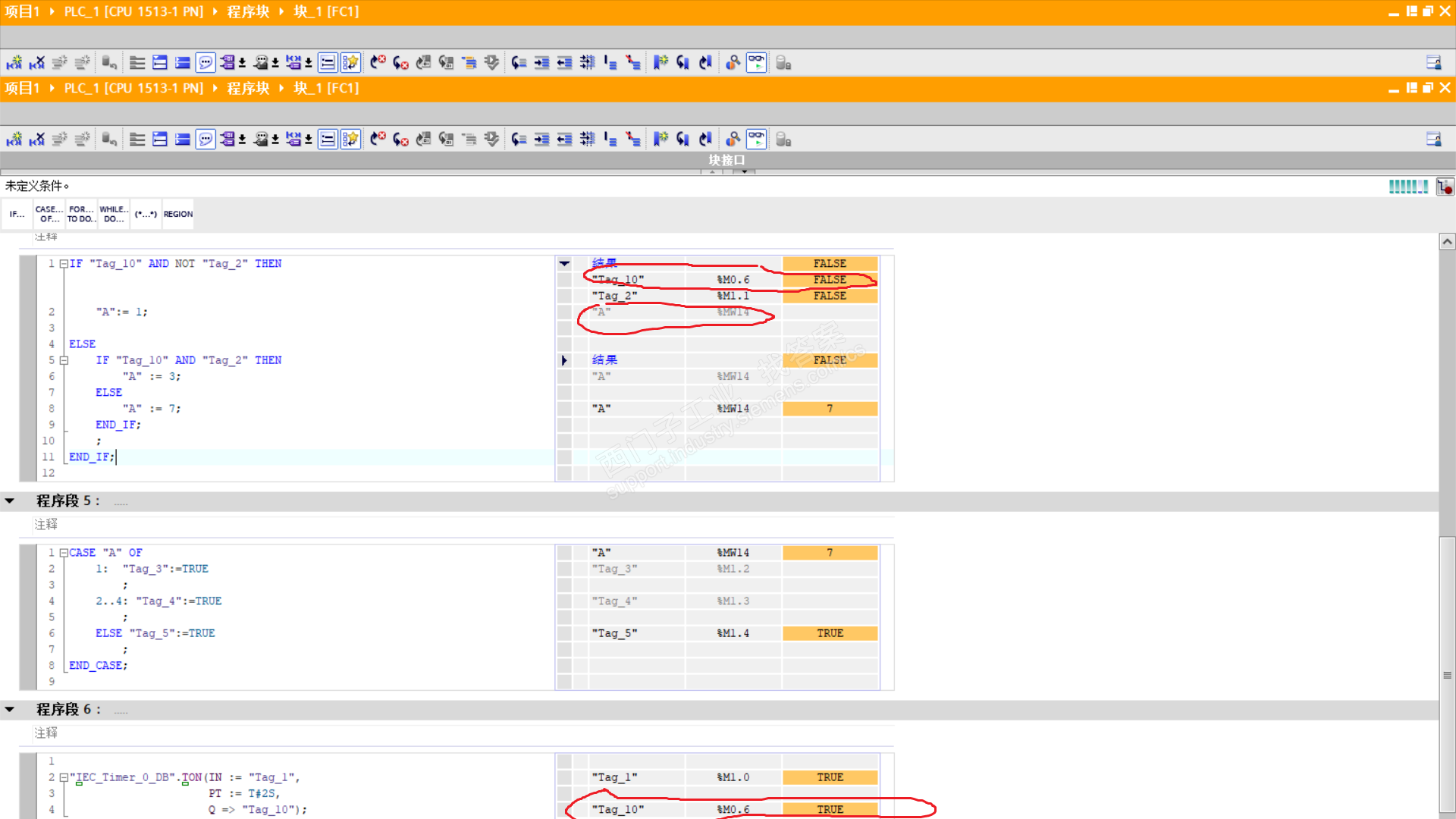The height and width of the screenshot is (819, 1456).
Task: Insert the WHILE DO instruction template
Action: 114,214
